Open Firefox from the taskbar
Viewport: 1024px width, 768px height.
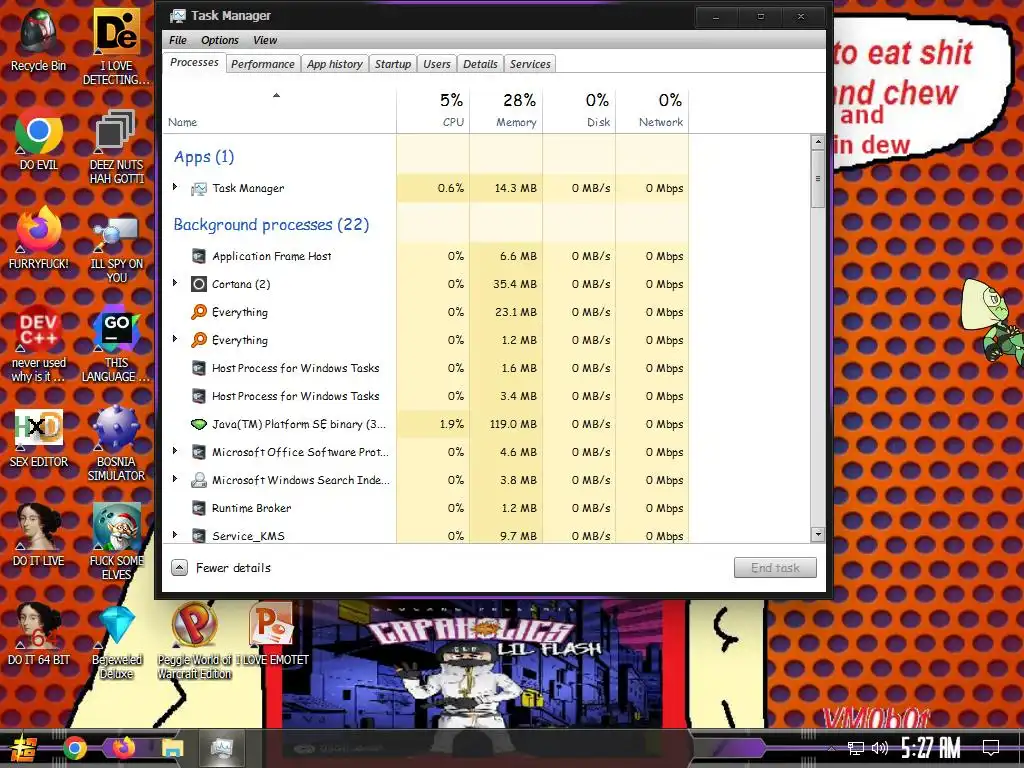pyautogui.click(x=123, y=747)
